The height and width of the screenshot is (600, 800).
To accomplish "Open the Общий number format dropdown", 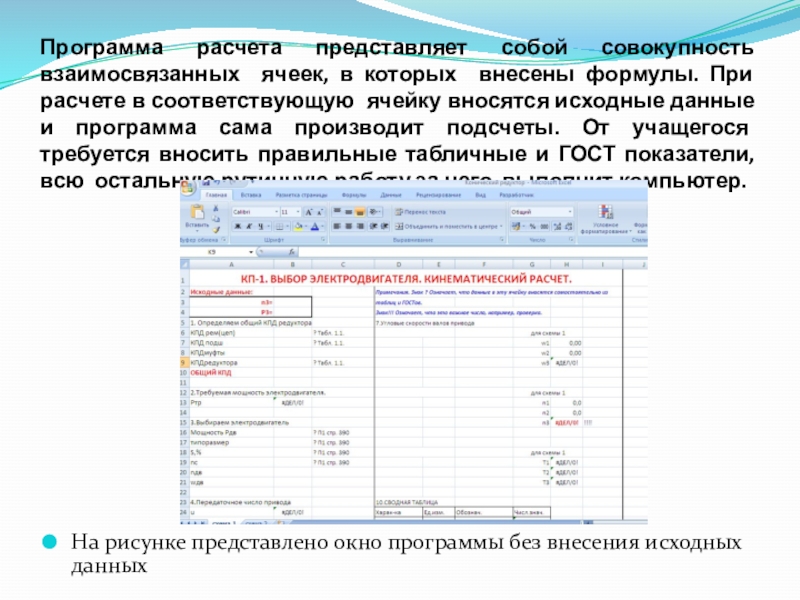I will pyautogui.click(x=570, y=212).
